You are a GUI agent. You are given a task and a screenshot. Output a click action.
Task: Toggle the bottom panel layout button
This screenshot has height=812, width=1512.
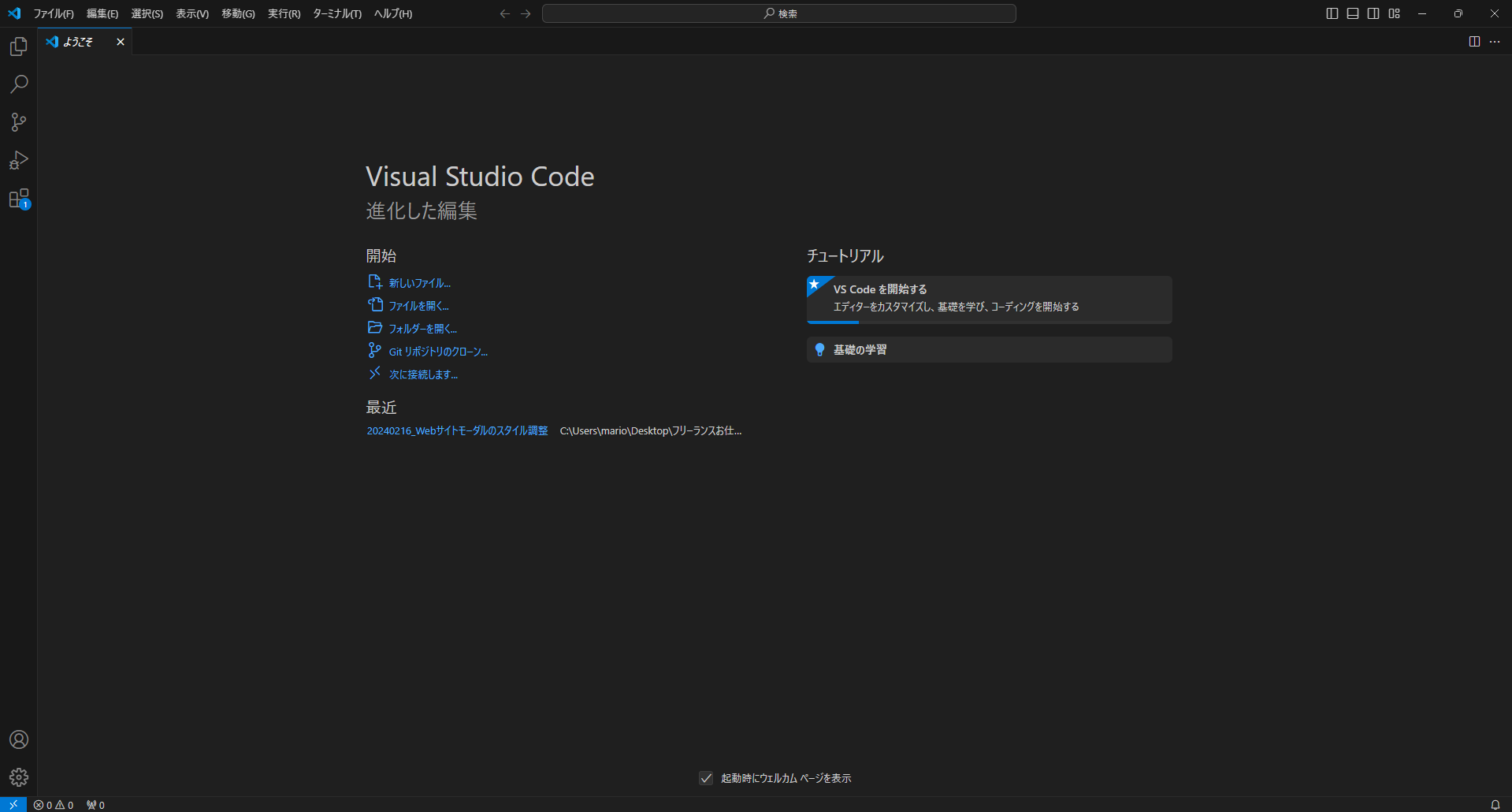click(x=1353, y=13)
